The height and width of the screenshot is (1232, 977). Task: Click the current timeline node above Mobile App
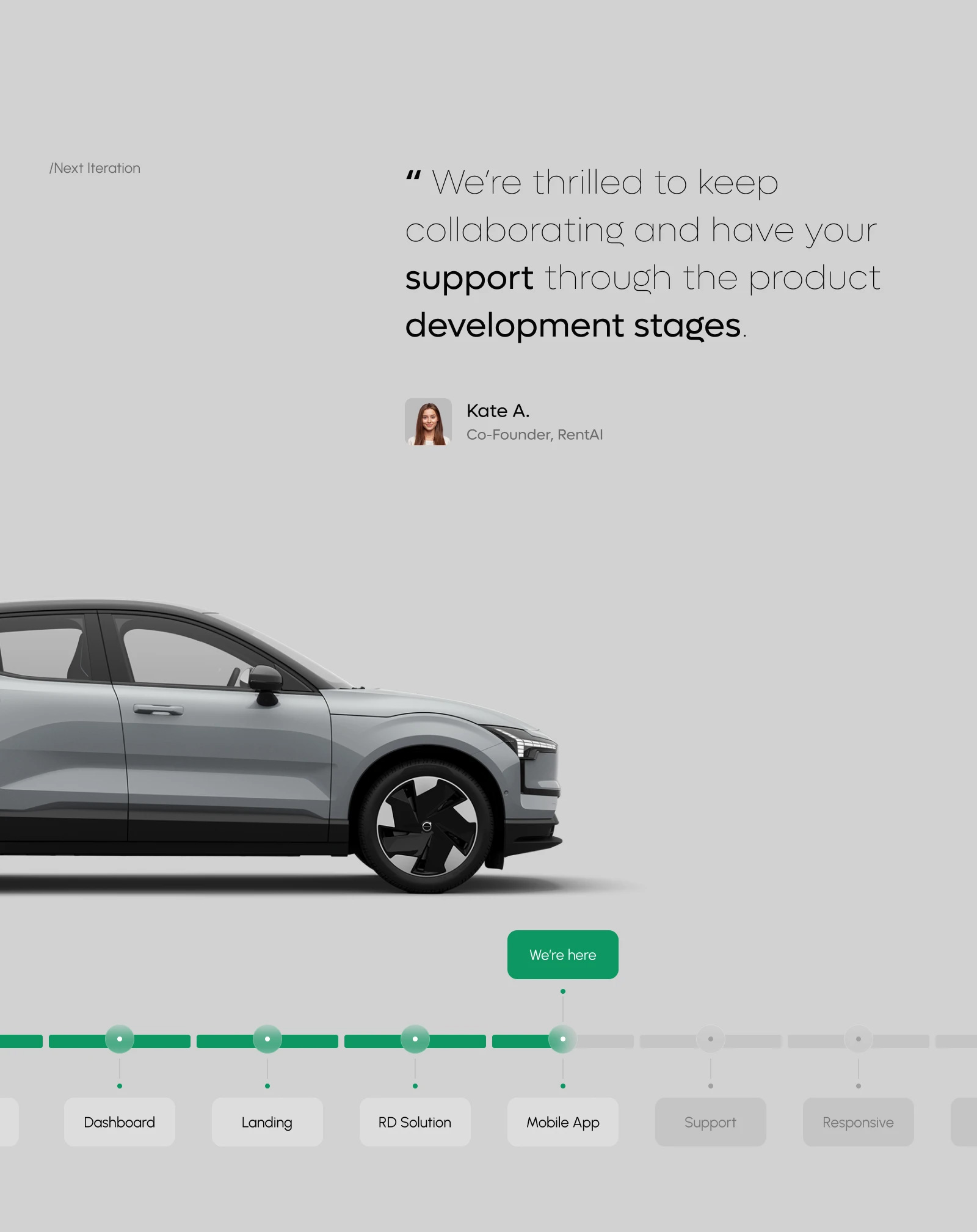tap(563, 1039)
